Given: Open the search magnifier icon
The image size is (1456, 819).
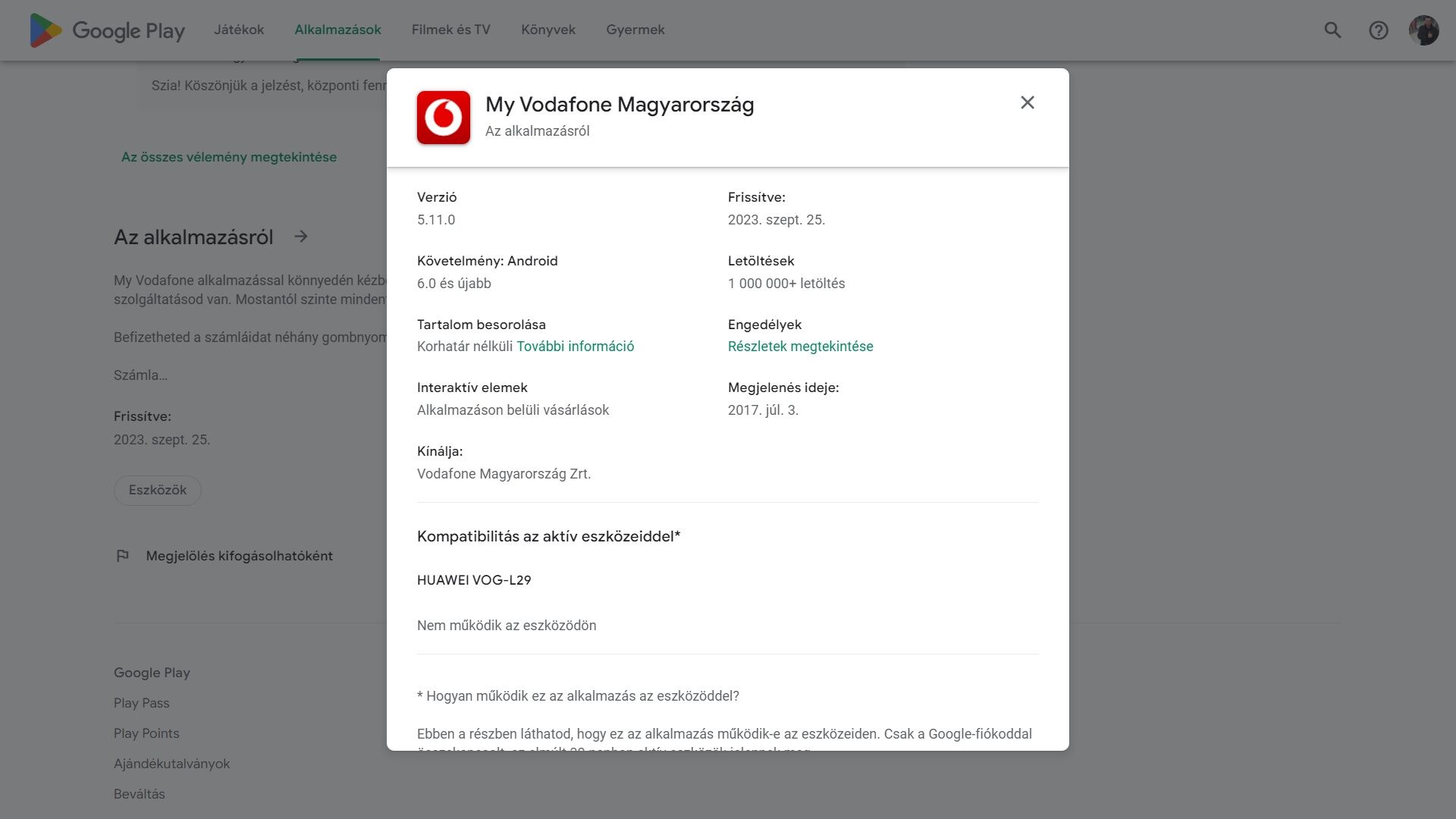Looking at the screenshot, I should point(1332,30).
